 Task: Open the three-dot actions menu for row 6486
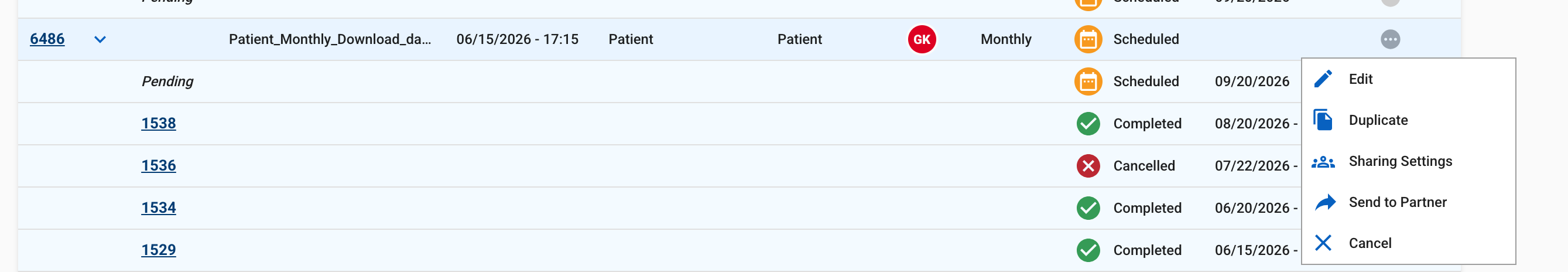point(1389,40)
